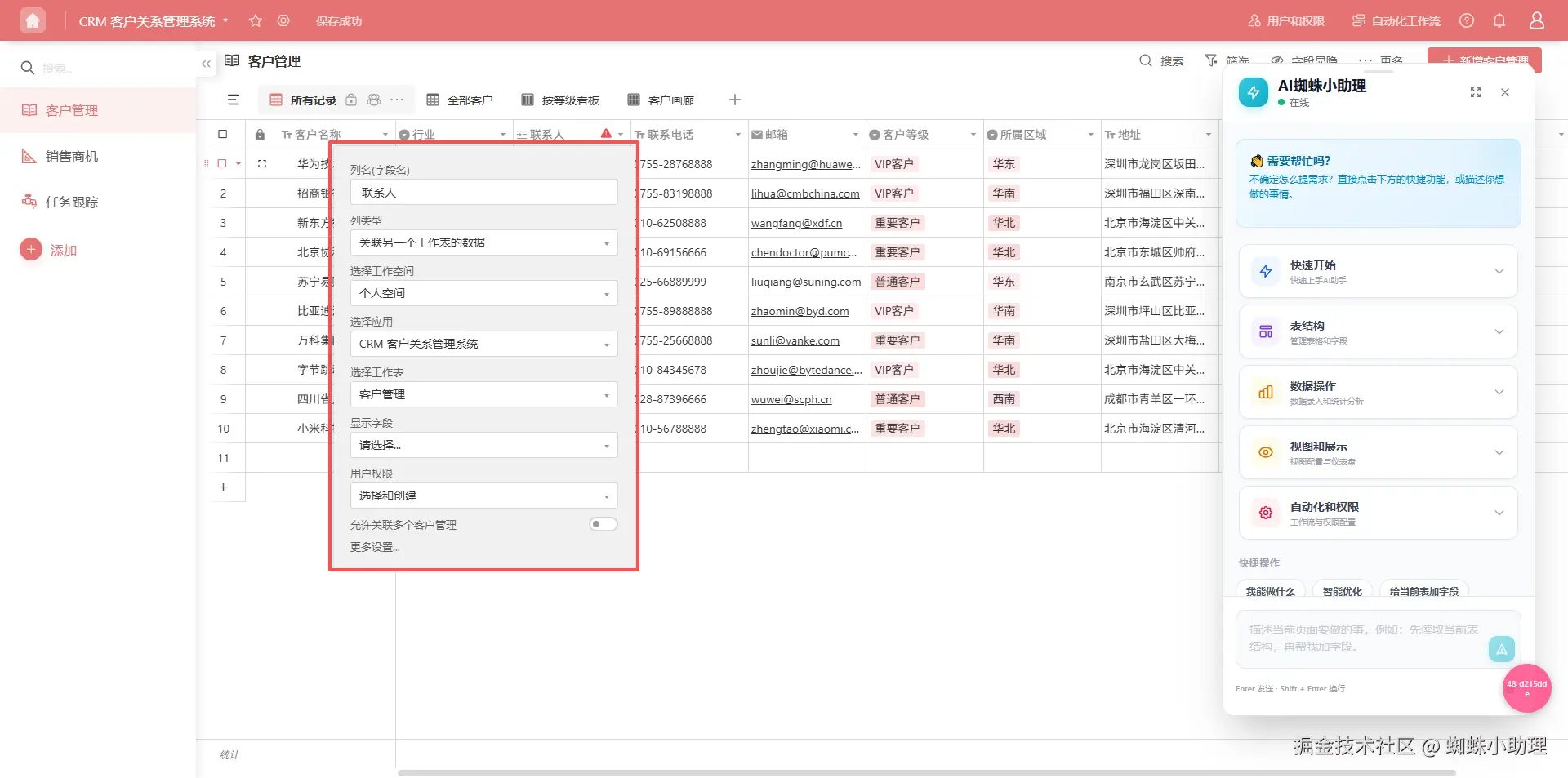
Task: Click 更多设置... in field dialog
Action: 375,547
